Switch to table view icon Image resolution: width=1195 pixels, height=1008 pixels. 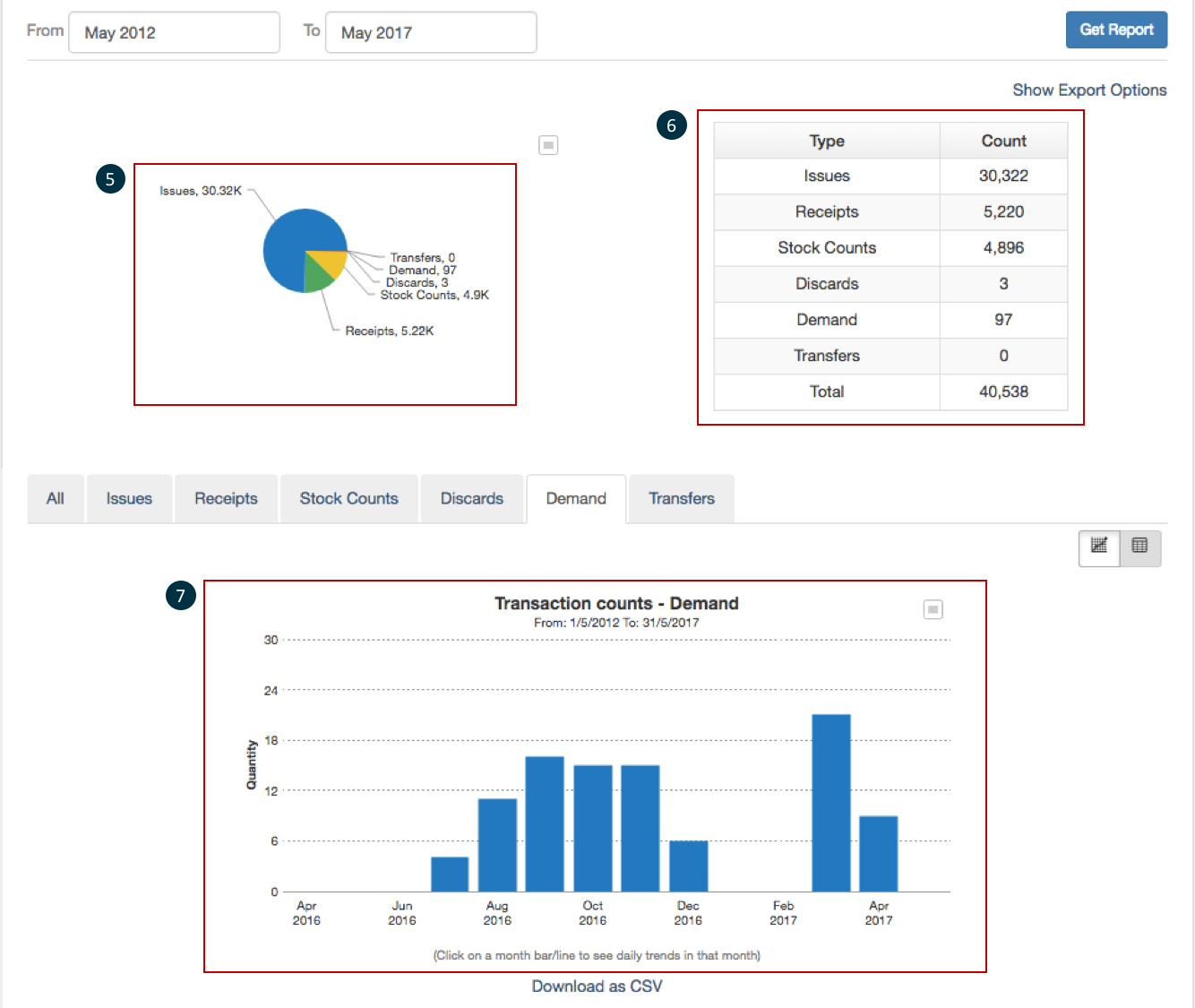pyautogui.click(x=1139, y=547)
